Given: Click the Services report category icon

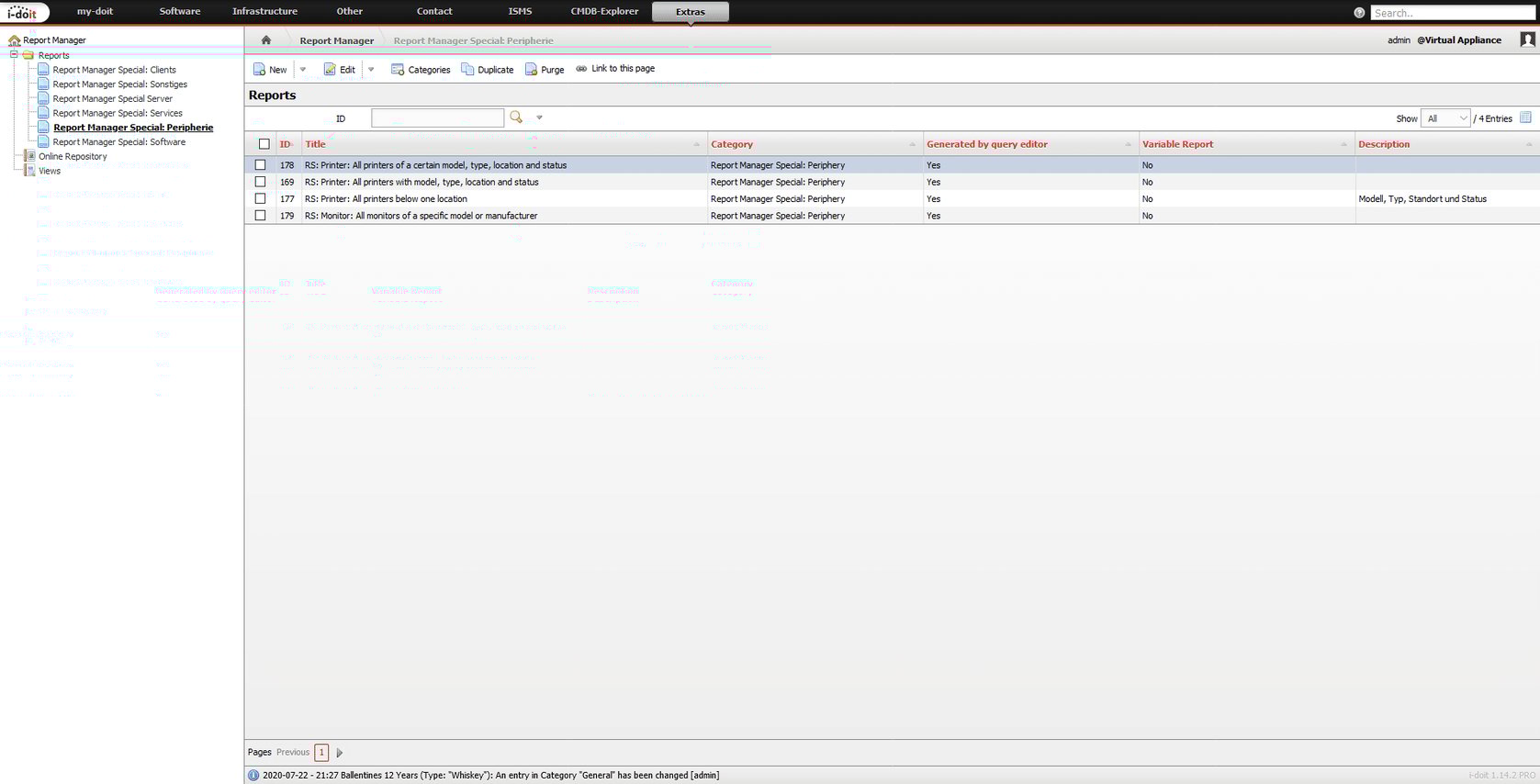Looking at the screenshot, I should pos(43,113).
